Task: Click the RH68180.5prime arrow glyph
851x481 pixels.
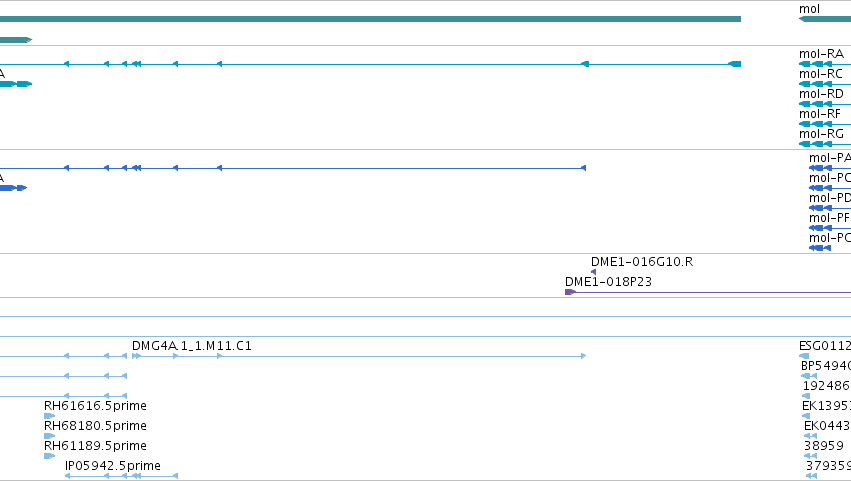Action: pyautogui.click(x=49, y=436)
